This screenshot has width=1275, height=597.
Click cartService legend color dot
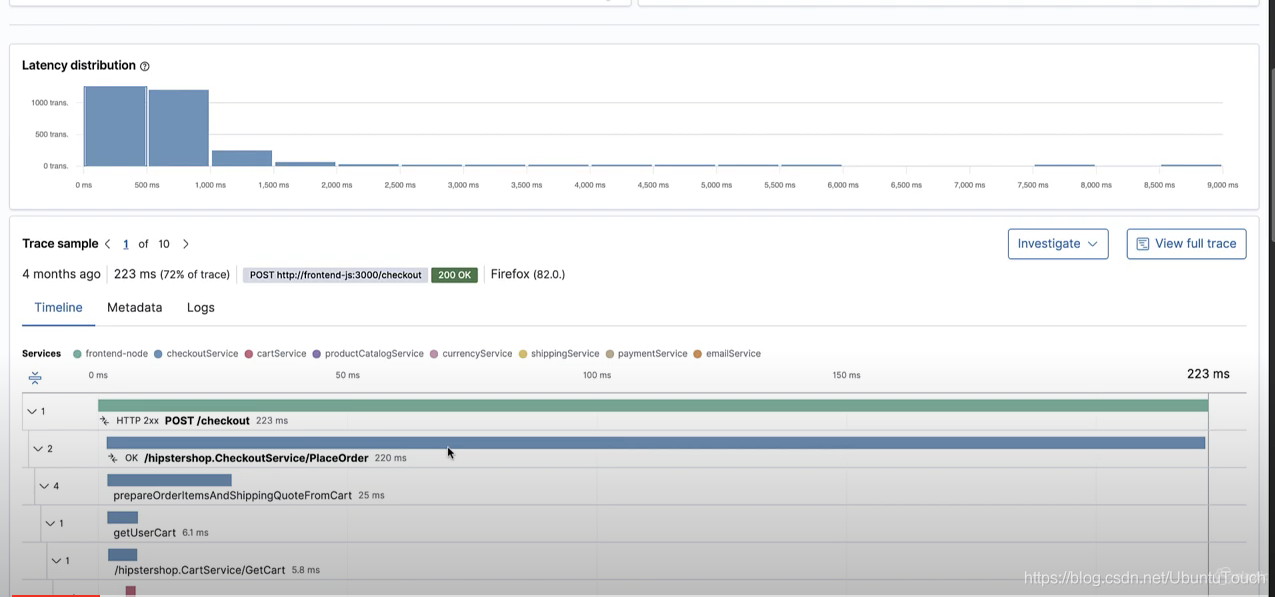(249, 354)
